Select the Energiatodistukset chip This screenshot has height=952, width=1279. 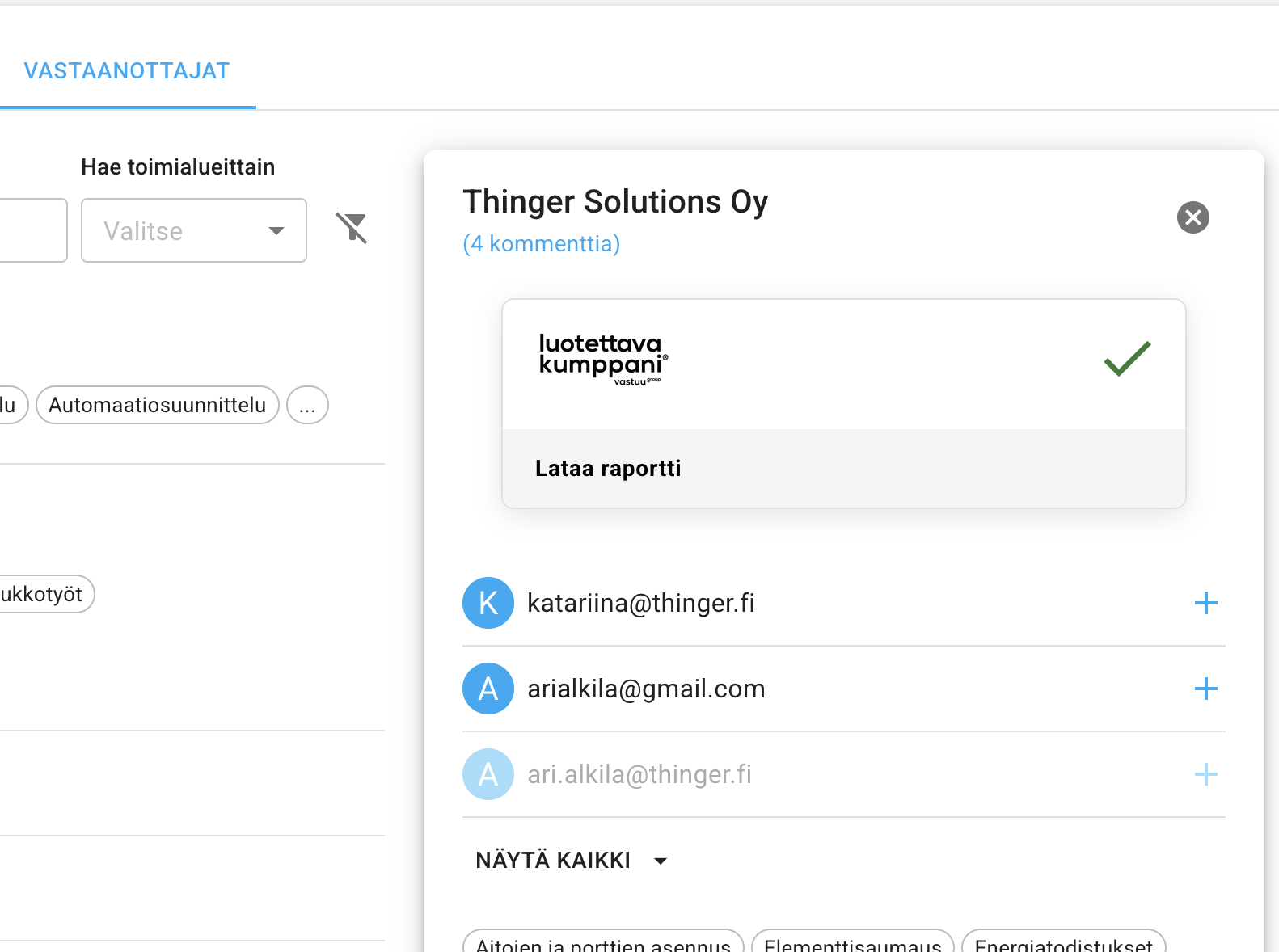(1064, 942)
